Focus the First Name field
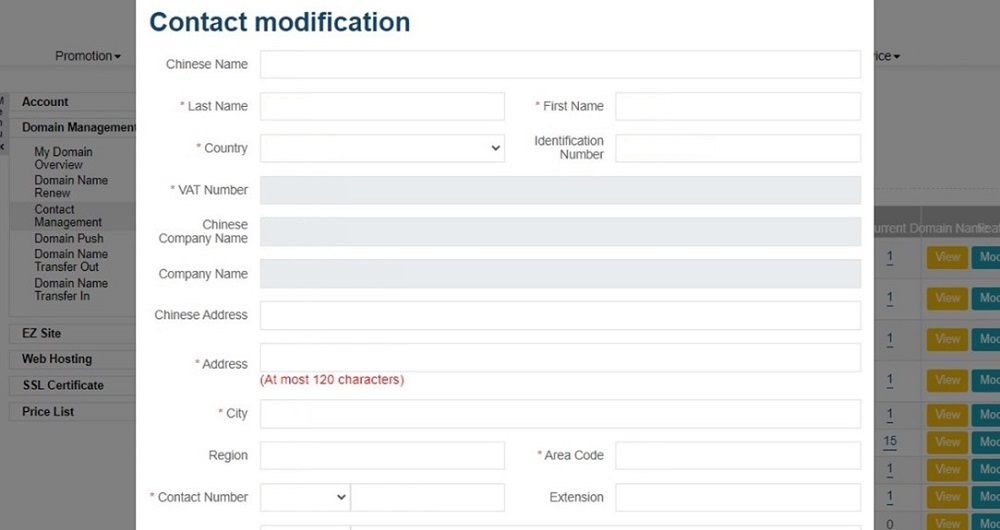This screenshot has height=530, width=1000. 738,106
